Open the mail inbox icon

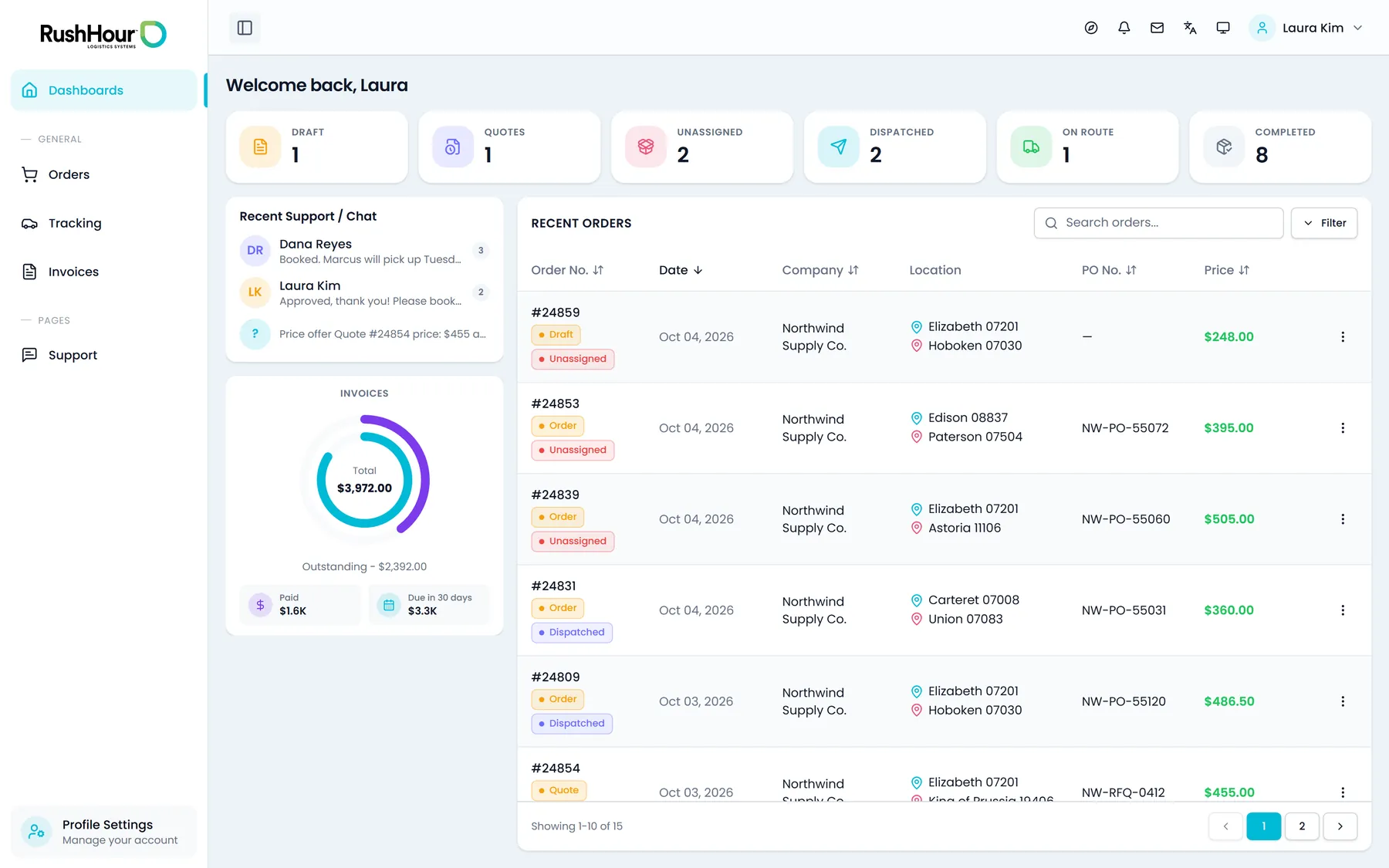[x=1157, y=28]
